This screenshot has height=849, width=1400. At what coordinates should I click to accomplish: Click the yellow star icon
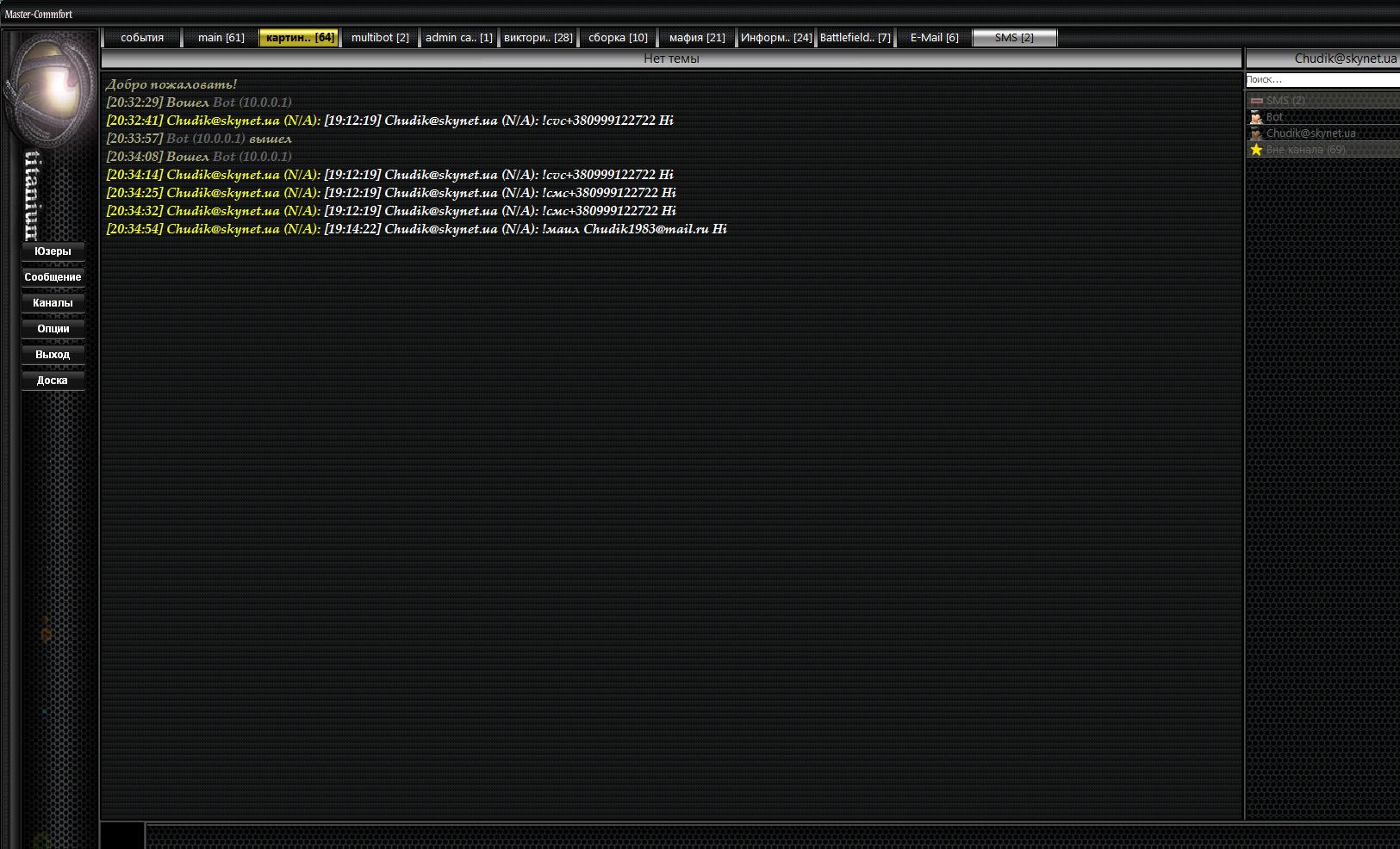(x=1256, y=150)
